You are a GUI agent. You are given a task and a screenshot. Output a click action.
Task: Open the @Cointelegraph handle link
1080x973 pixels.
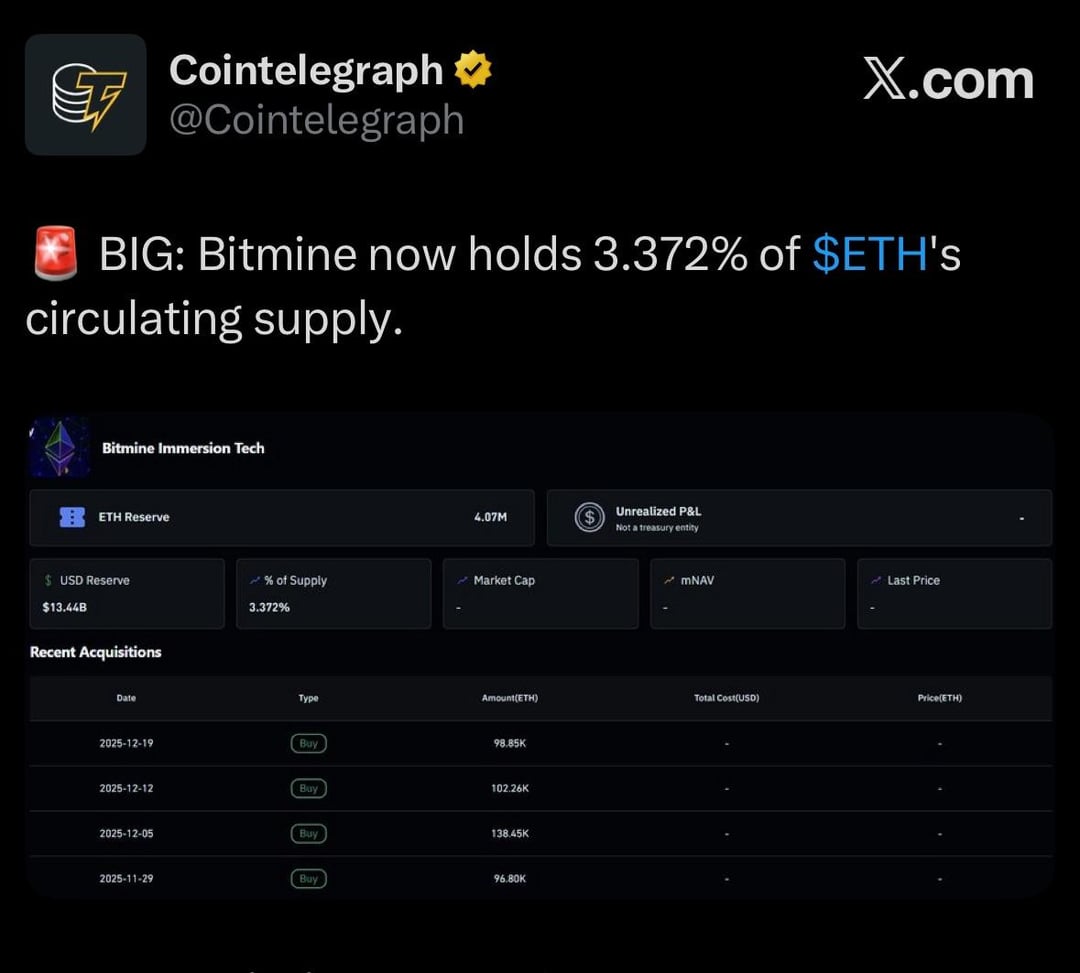[316, 120]
